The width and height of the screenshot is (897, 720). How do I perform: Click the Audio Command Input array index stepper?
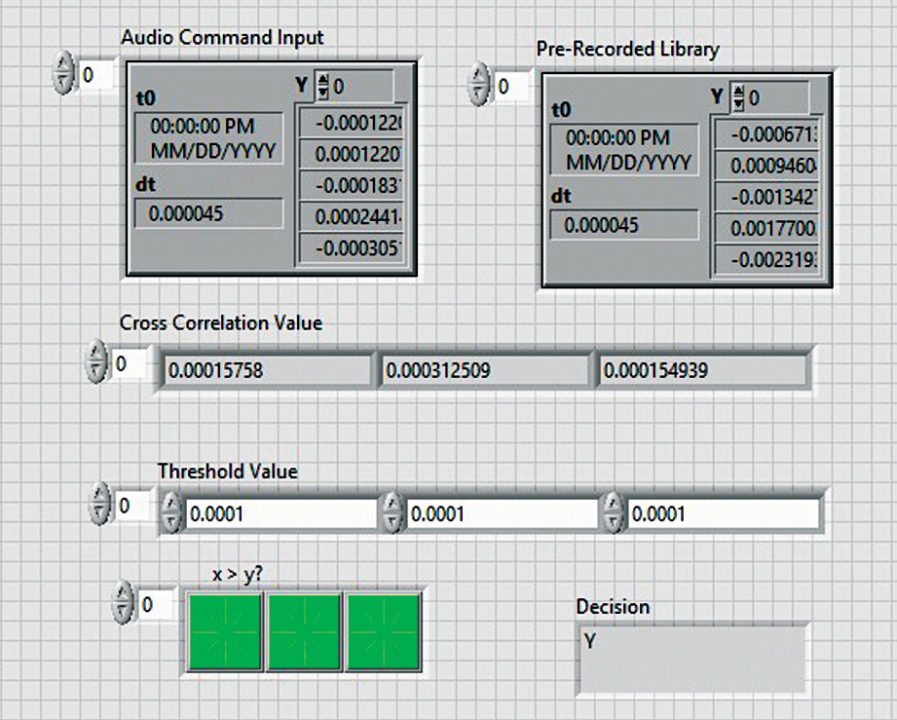click(x=65, y=76)
